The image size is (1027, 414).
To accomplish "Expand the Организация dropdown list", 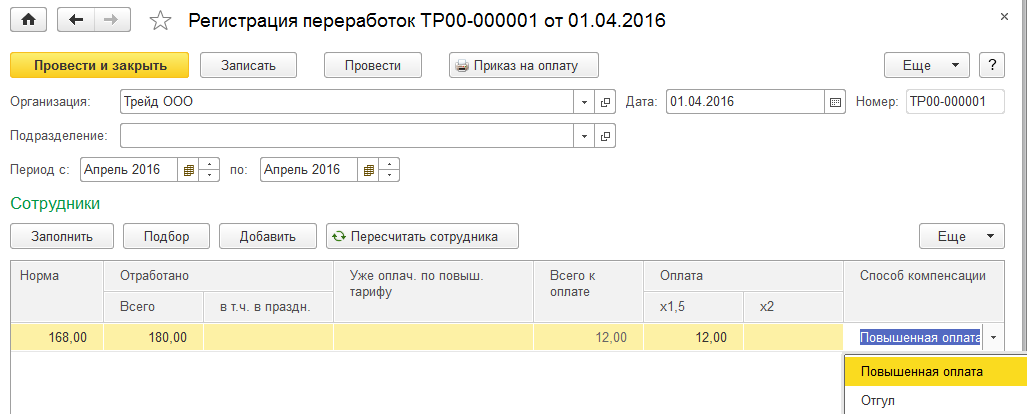I will 585,102.
